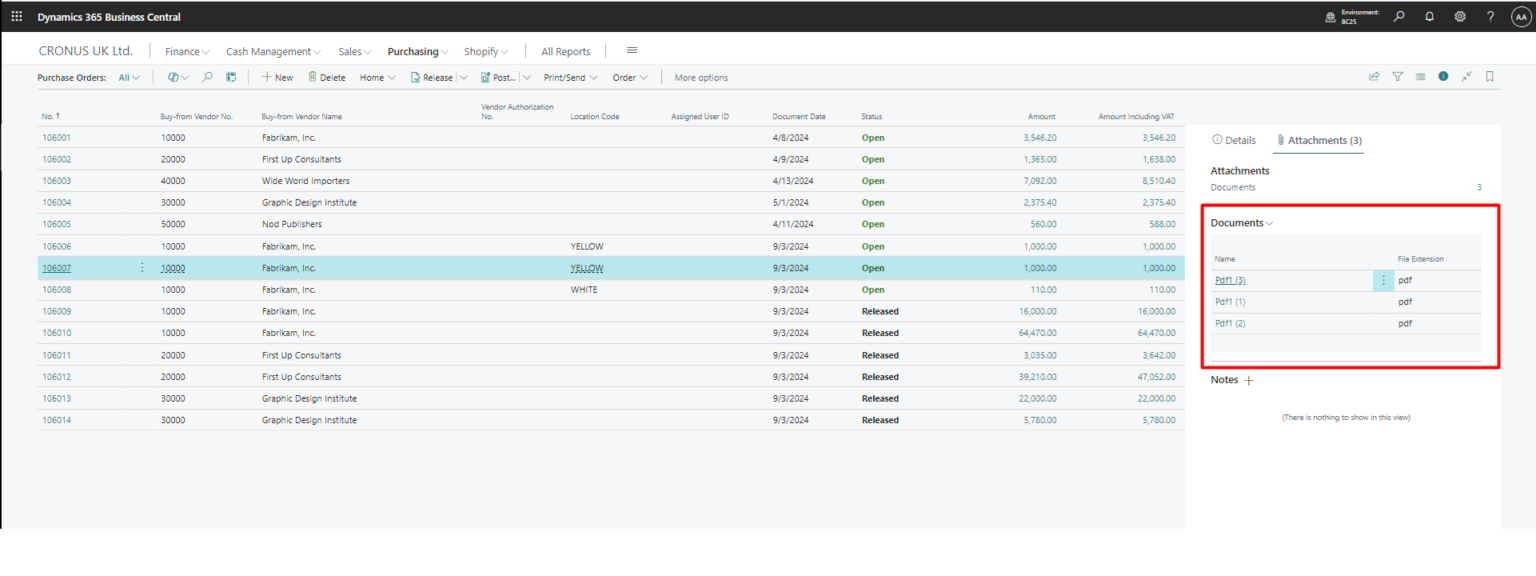
Task: Open the Order actions dropdown
Action: pos(630,77)
